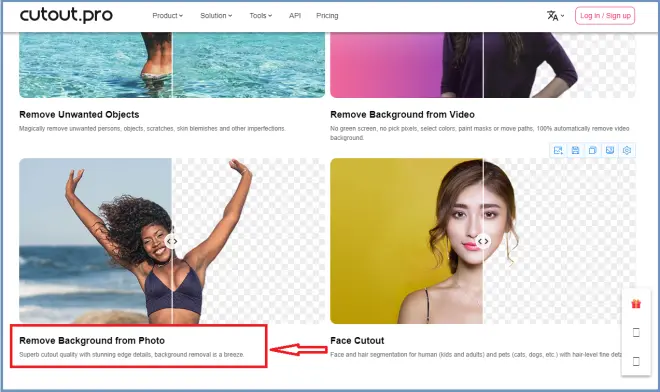660x392 pixels.
Task: Click the fourth picture icon in floating toolbar
Action: coord(610,150)
